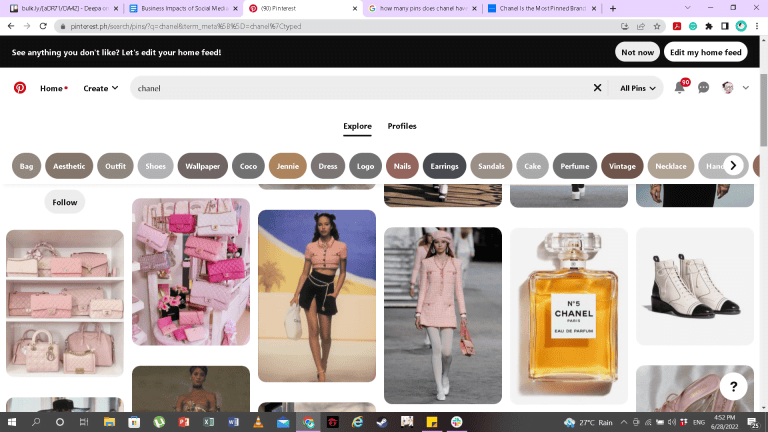The image size is (768, 432).
Task: Expand the account options chevron
Action: (x=745, y=88)
